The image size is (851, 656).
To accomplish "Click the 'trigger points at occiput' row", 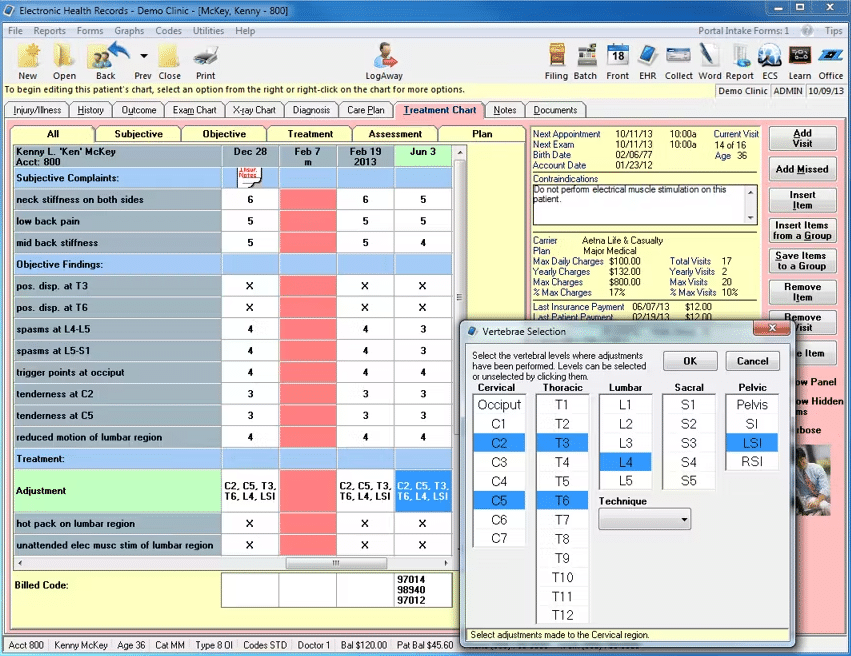I will 117,373.
